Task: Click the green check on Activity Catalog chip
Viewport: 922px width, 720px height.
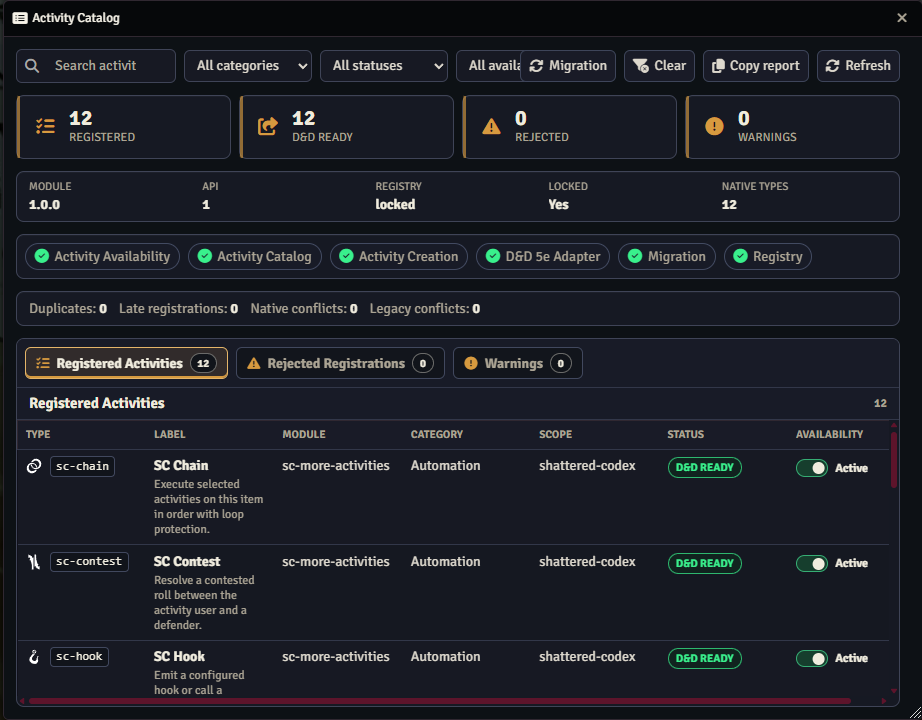Action: (205, 256)
